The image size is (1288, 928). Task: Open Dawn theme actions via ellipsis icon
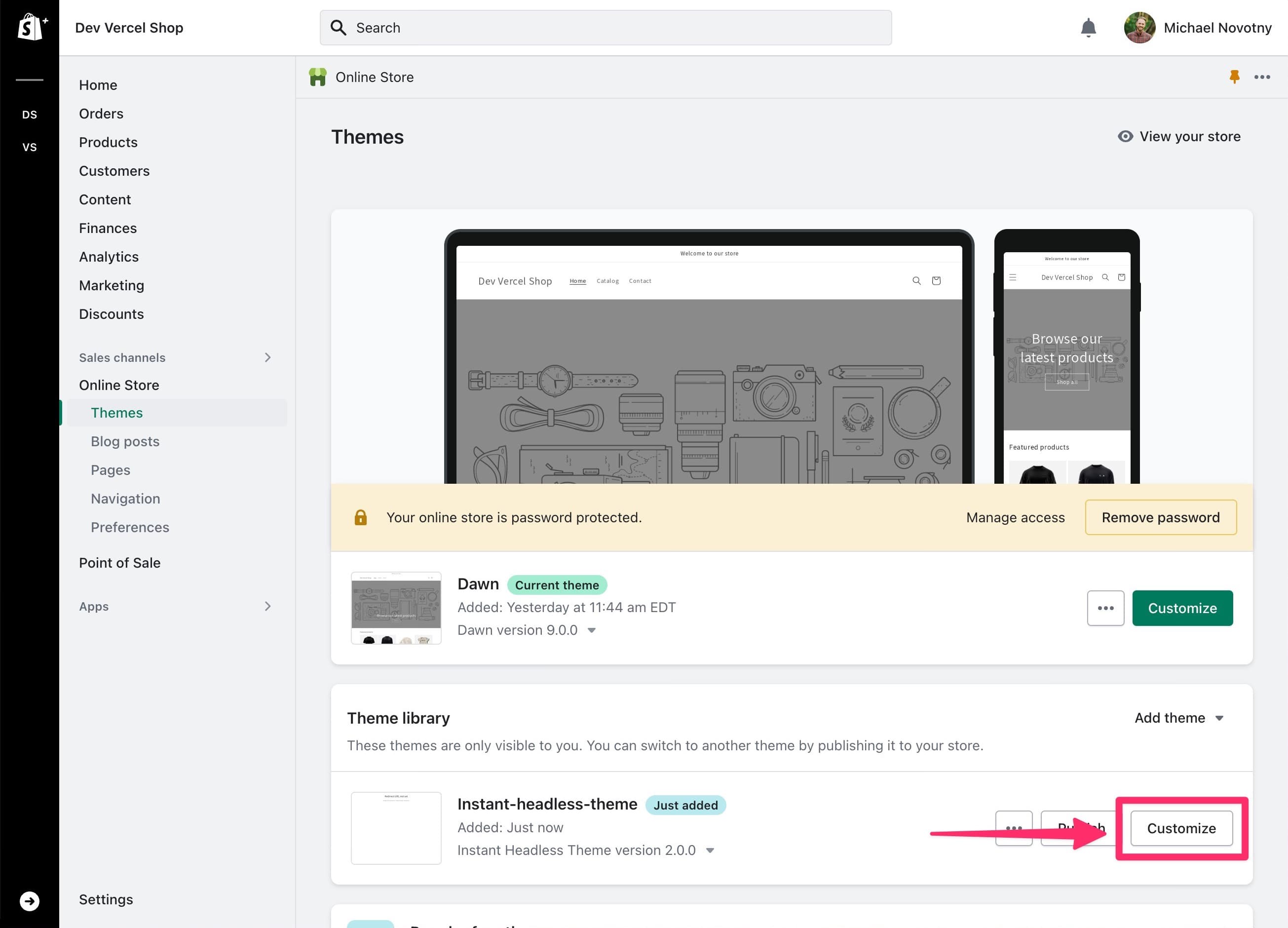pyautogui.click(x=1105, y=608)
